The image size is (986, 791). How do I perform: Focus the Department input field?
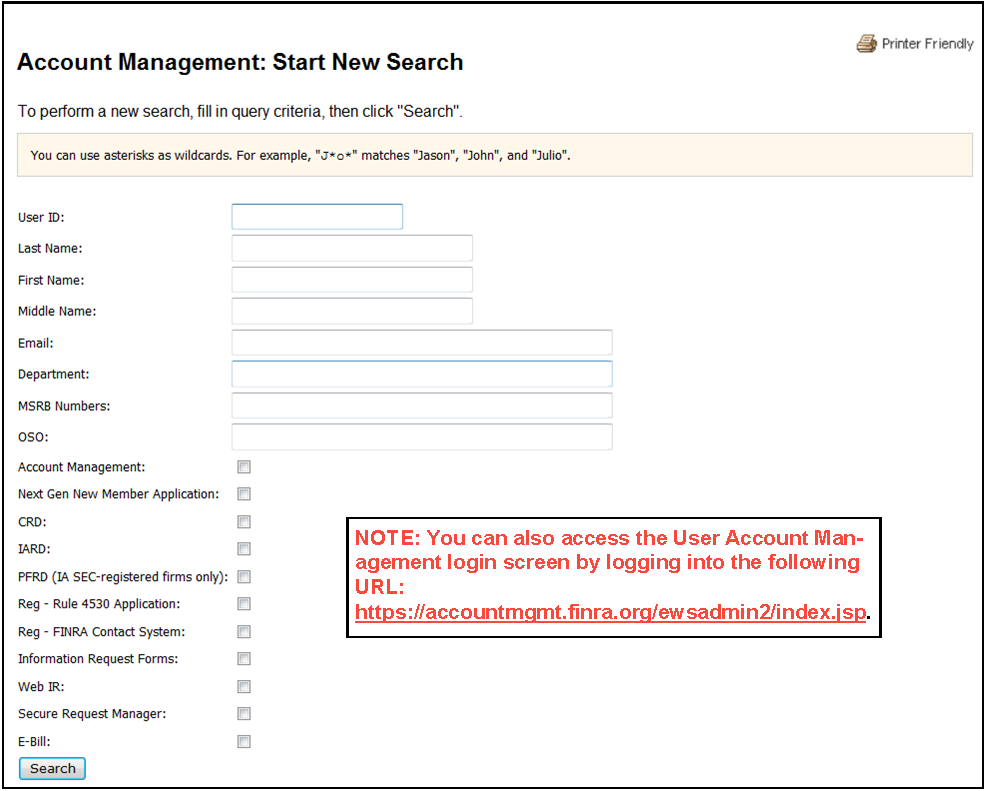pyautogui.click(x=422, y=374)
